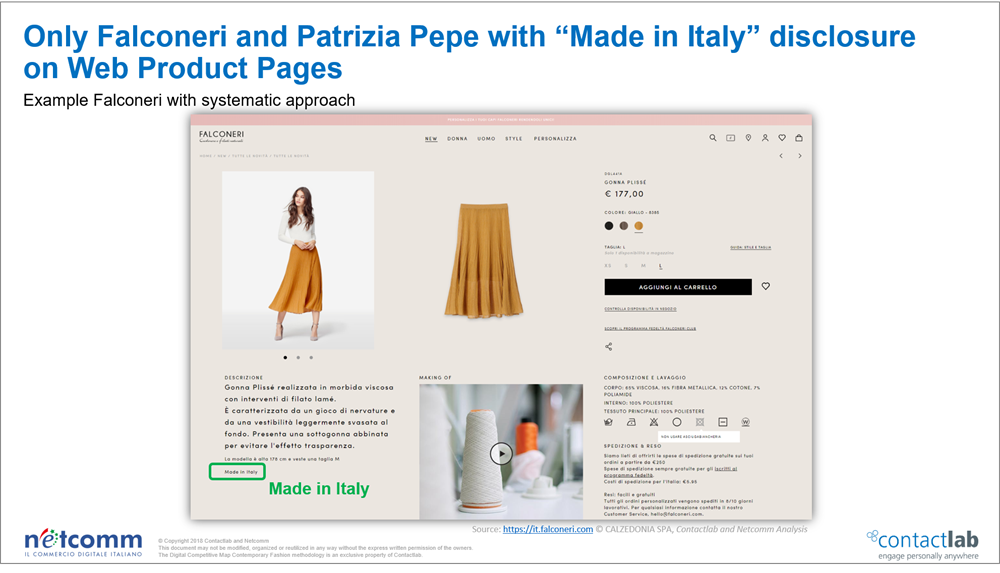Screen dimensions: 1000x573
Task: Click COLORE: GIALLO label text
Action: click(632, 212)
